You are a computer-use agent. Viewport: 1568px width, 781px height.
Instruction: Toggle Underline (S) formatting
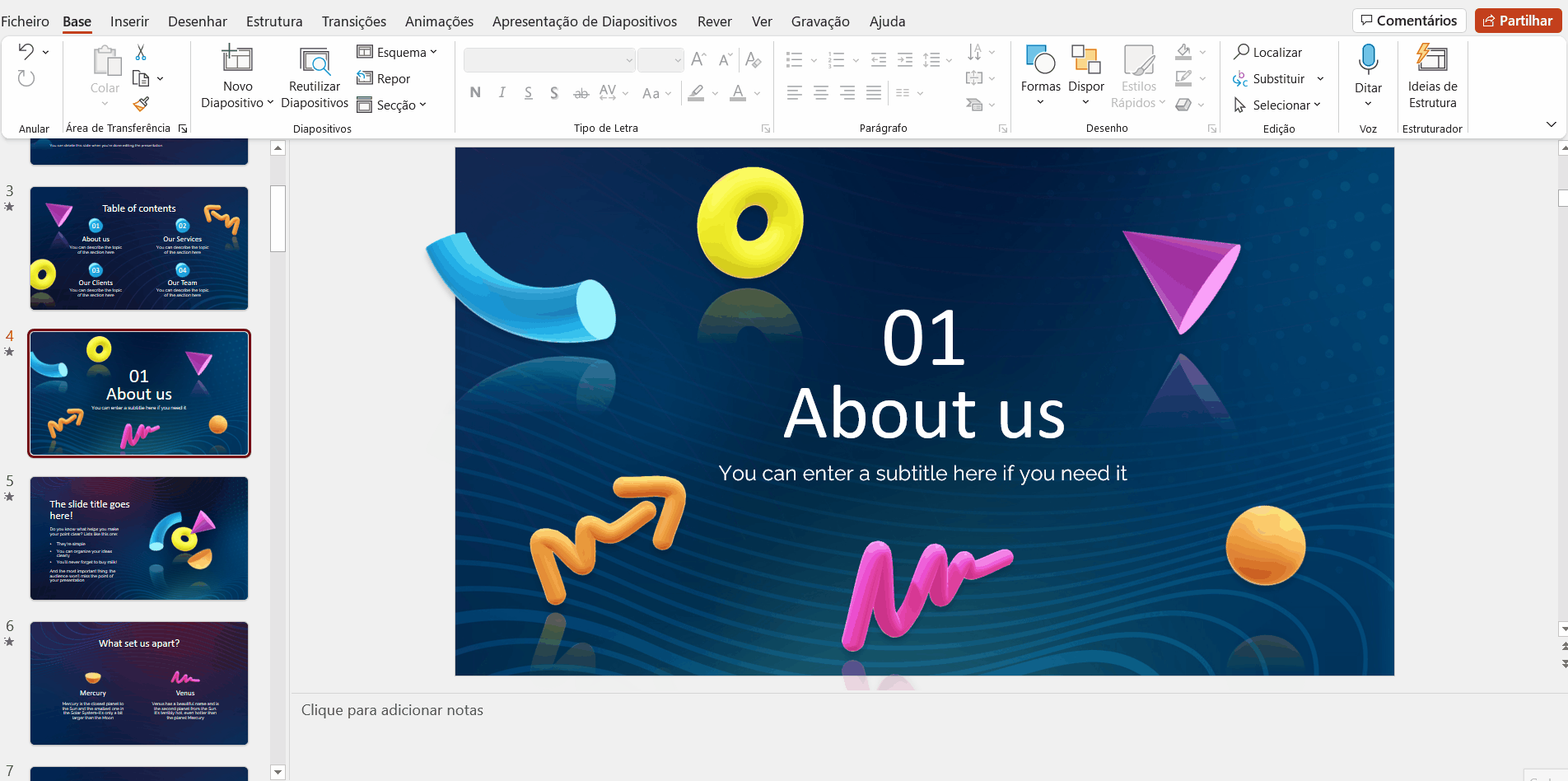[x=528, y=92]
